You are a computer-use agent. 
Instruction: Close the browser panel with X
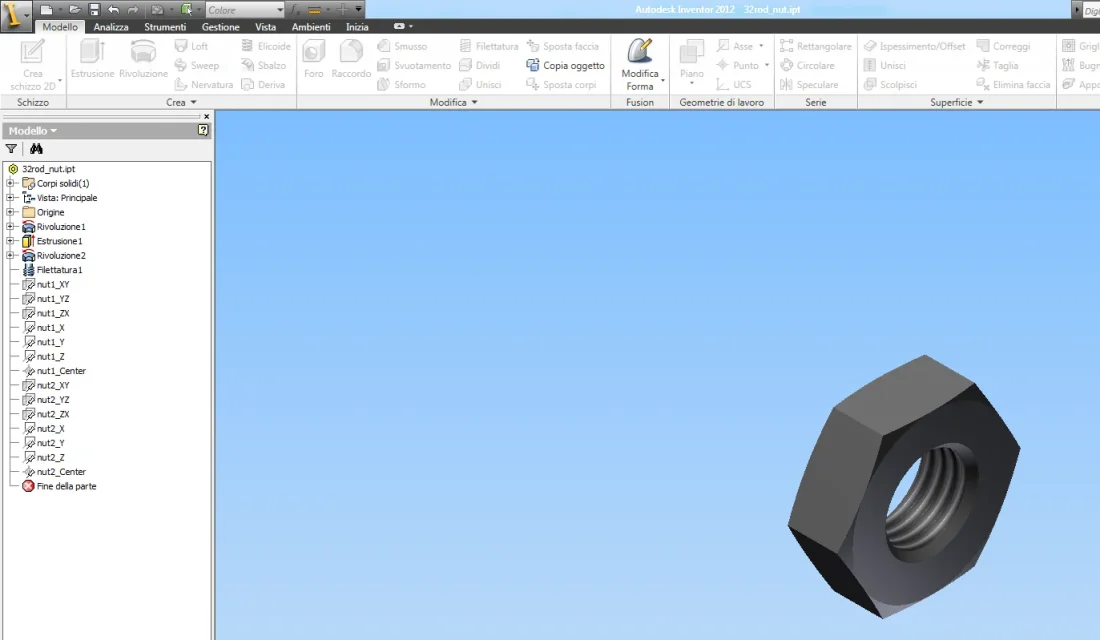(x=206, y=116)
